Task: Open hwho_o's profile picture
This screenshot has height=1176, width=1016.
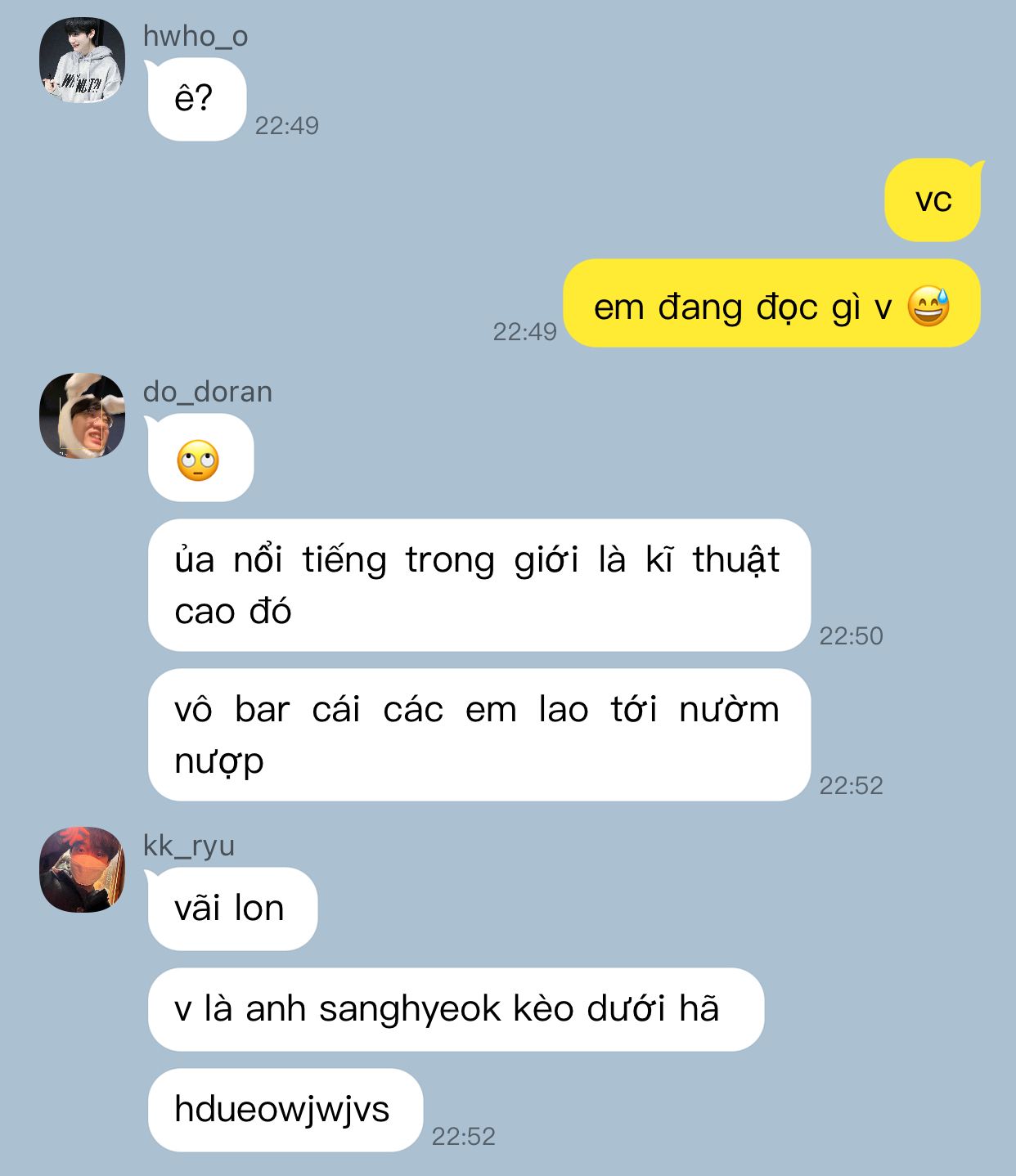Action: (82, 61)
